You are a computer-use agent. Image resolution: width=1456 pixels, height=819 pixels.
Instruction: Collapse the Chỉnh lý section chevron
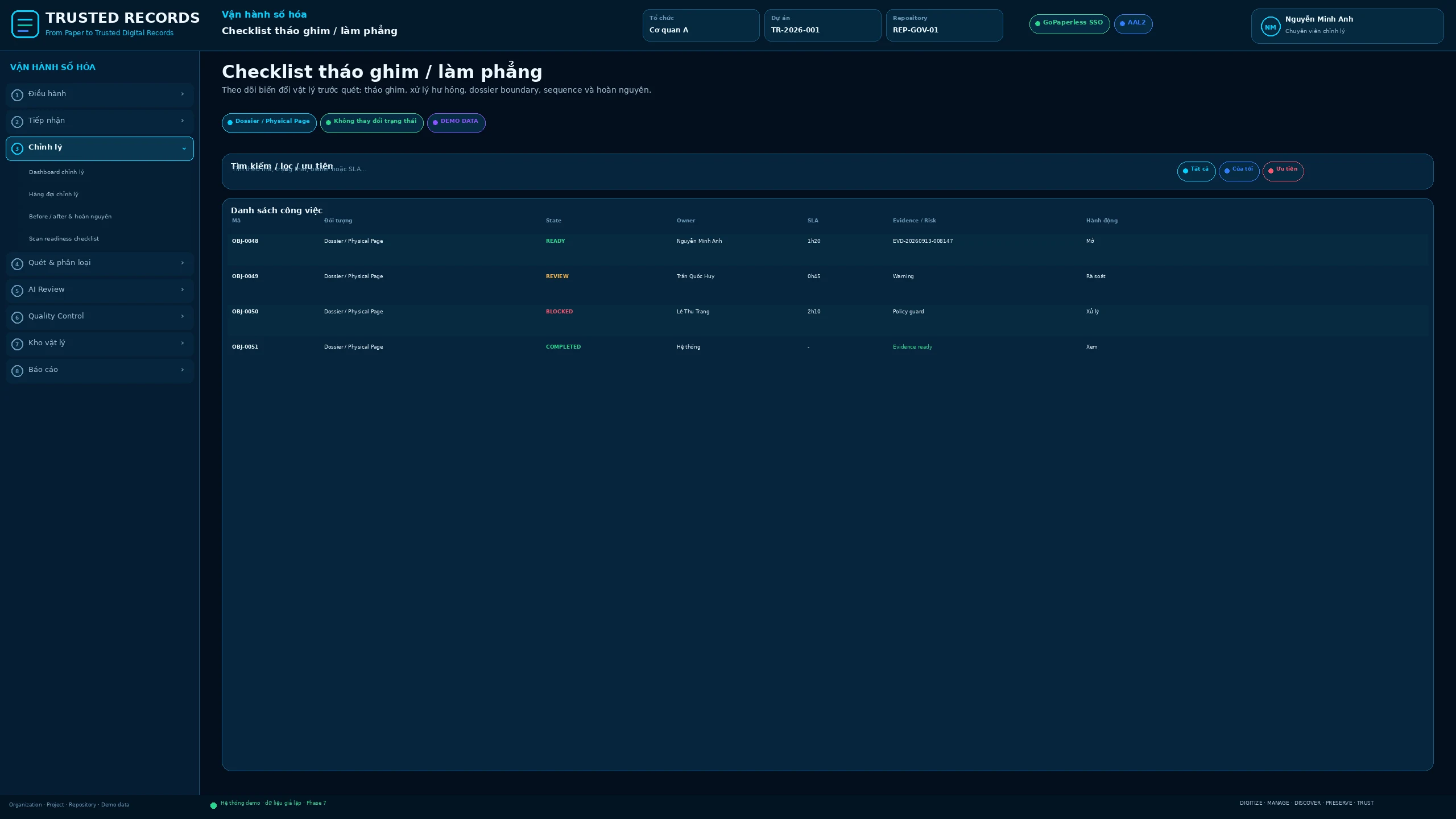(184, 148)
